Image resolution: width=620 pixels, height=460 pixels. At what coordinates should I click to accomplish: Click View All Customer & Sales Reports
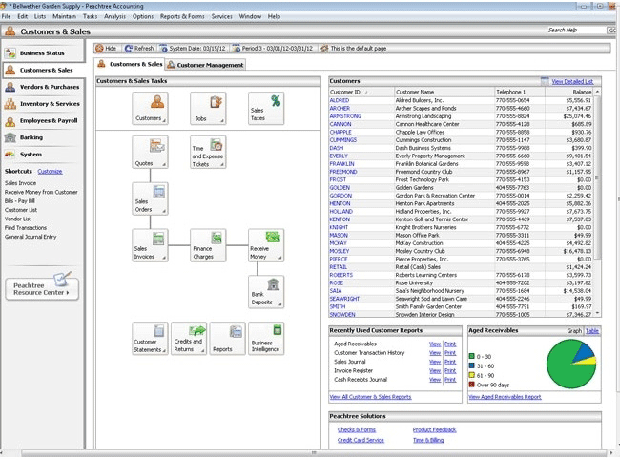[x=370, y=397]
